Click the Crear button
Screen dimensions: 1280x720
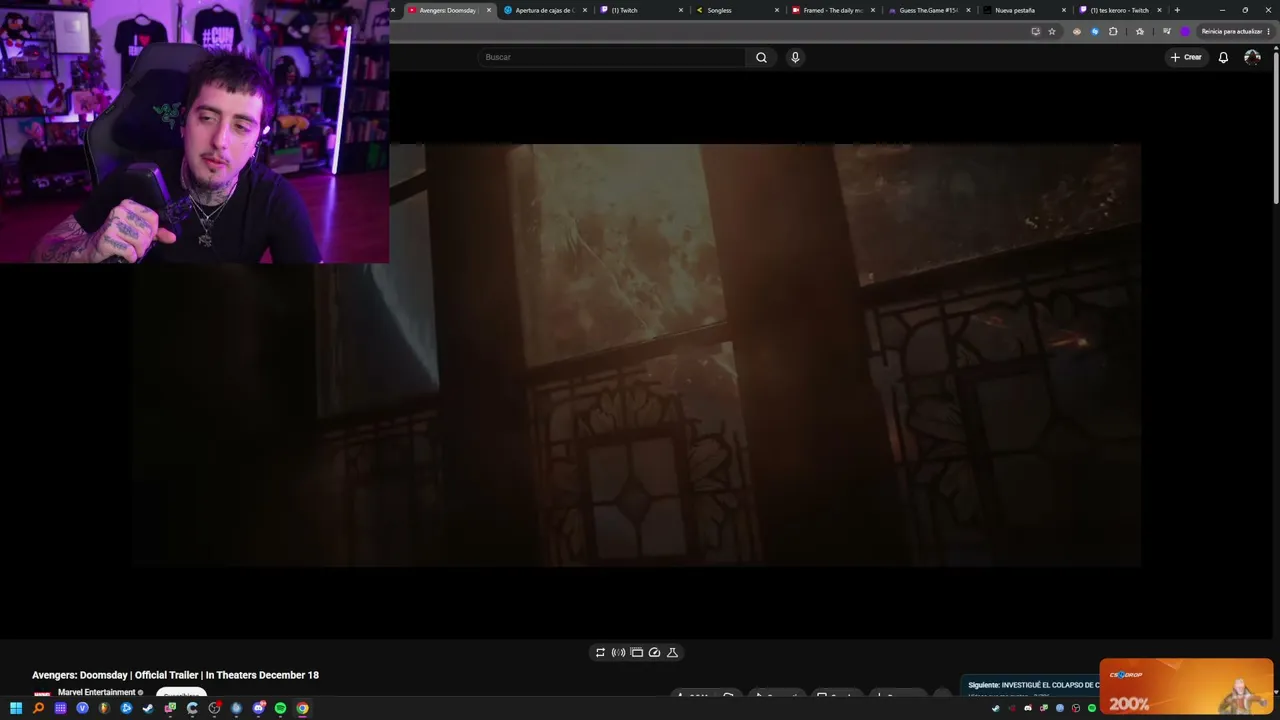tap(1186, 57)
